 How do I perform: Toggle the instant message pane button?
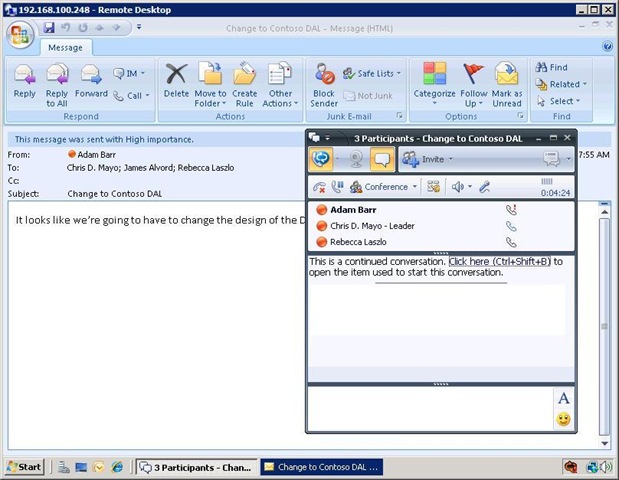(382, 159)
